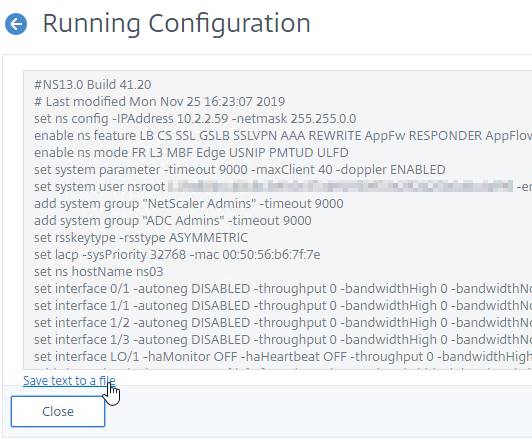This screenshot has height=438, width=532.
Task: Select the set interface 1/3 line
Action: [283, 339]
